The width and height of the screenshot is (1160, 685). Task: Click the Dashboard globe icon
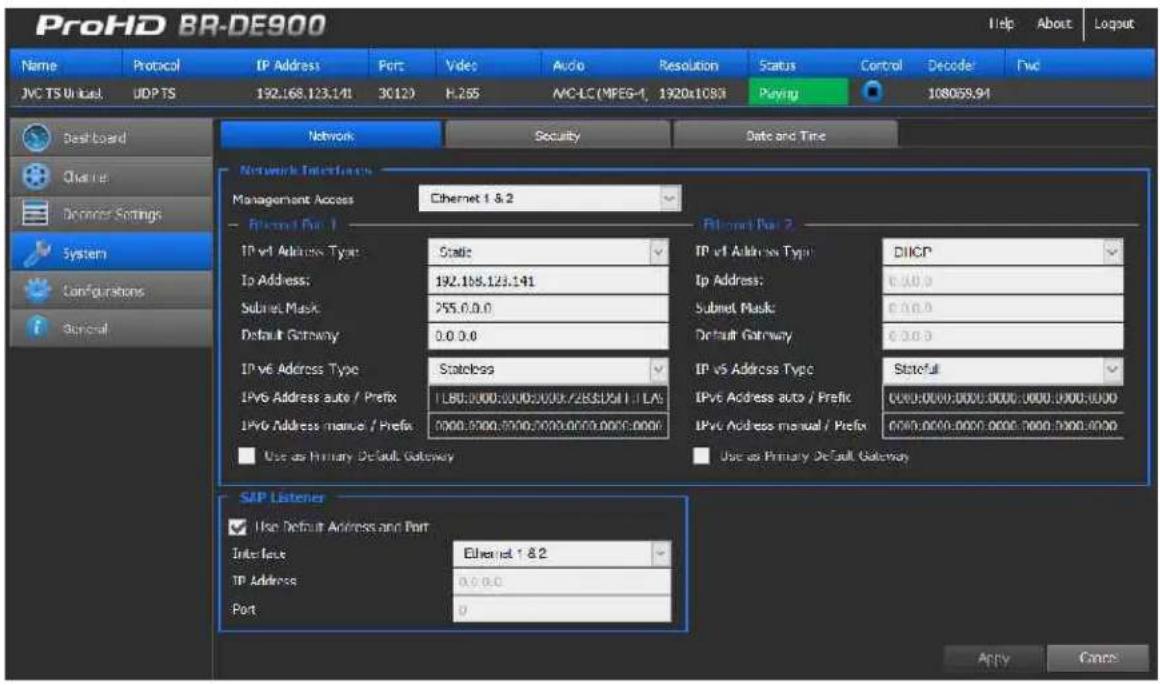coord(36,138)
